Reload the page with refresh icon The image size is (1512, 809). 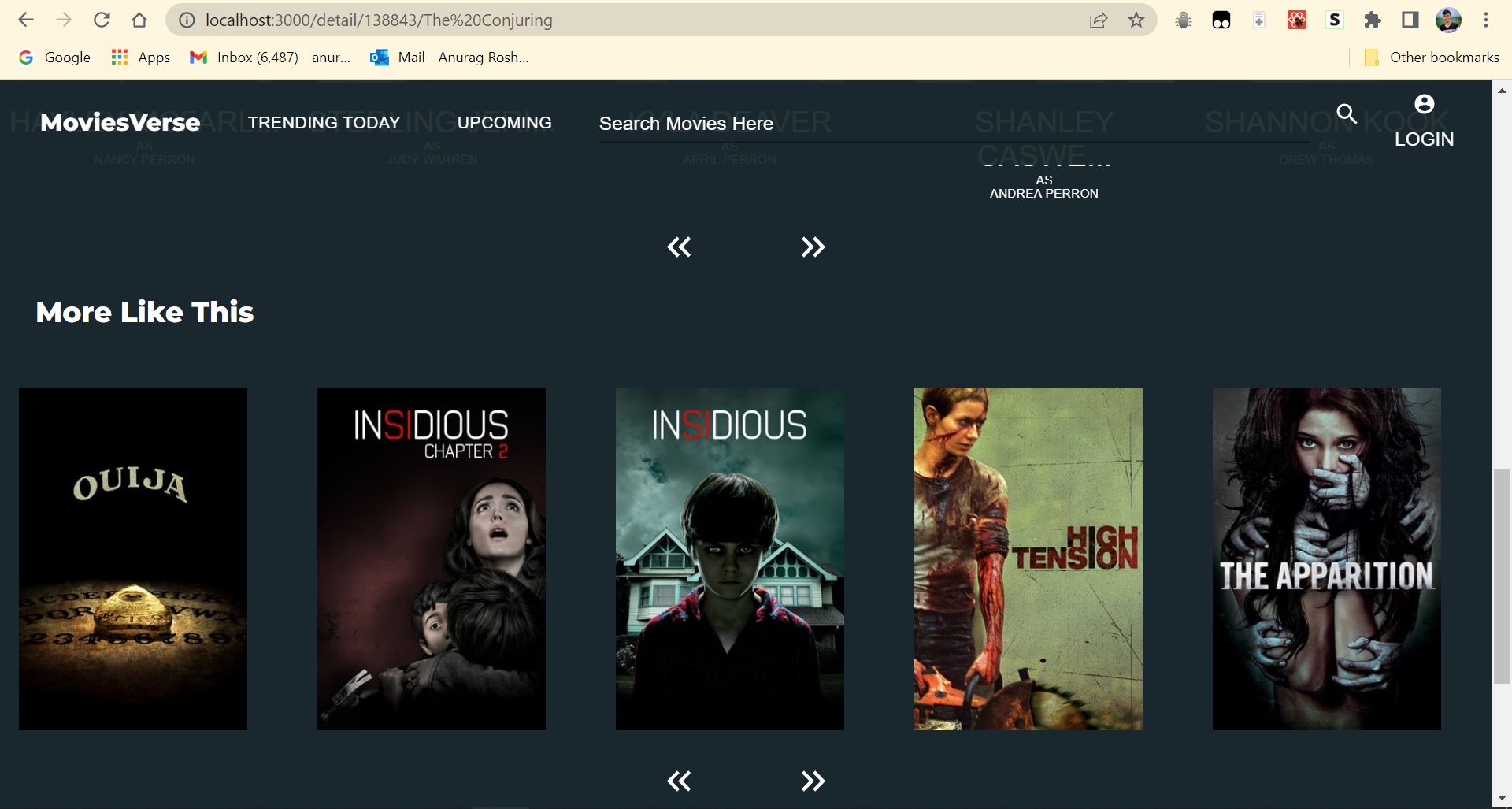click(x=102, y=20)
